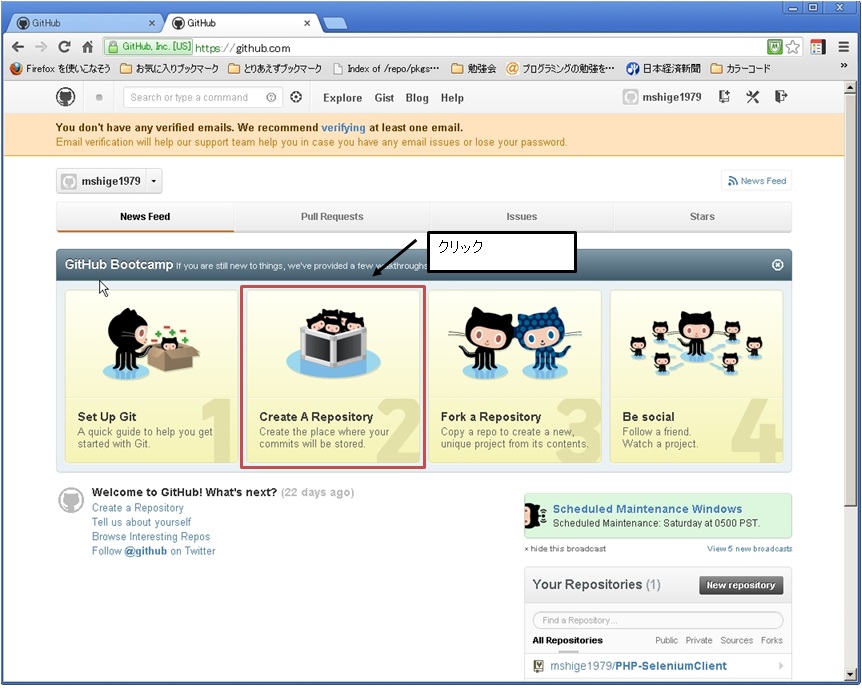The width and height of the screenshot is (862, 689).
Task: Click the browser forward arrow
Action: pyautogui.click(x=41, y=47)
